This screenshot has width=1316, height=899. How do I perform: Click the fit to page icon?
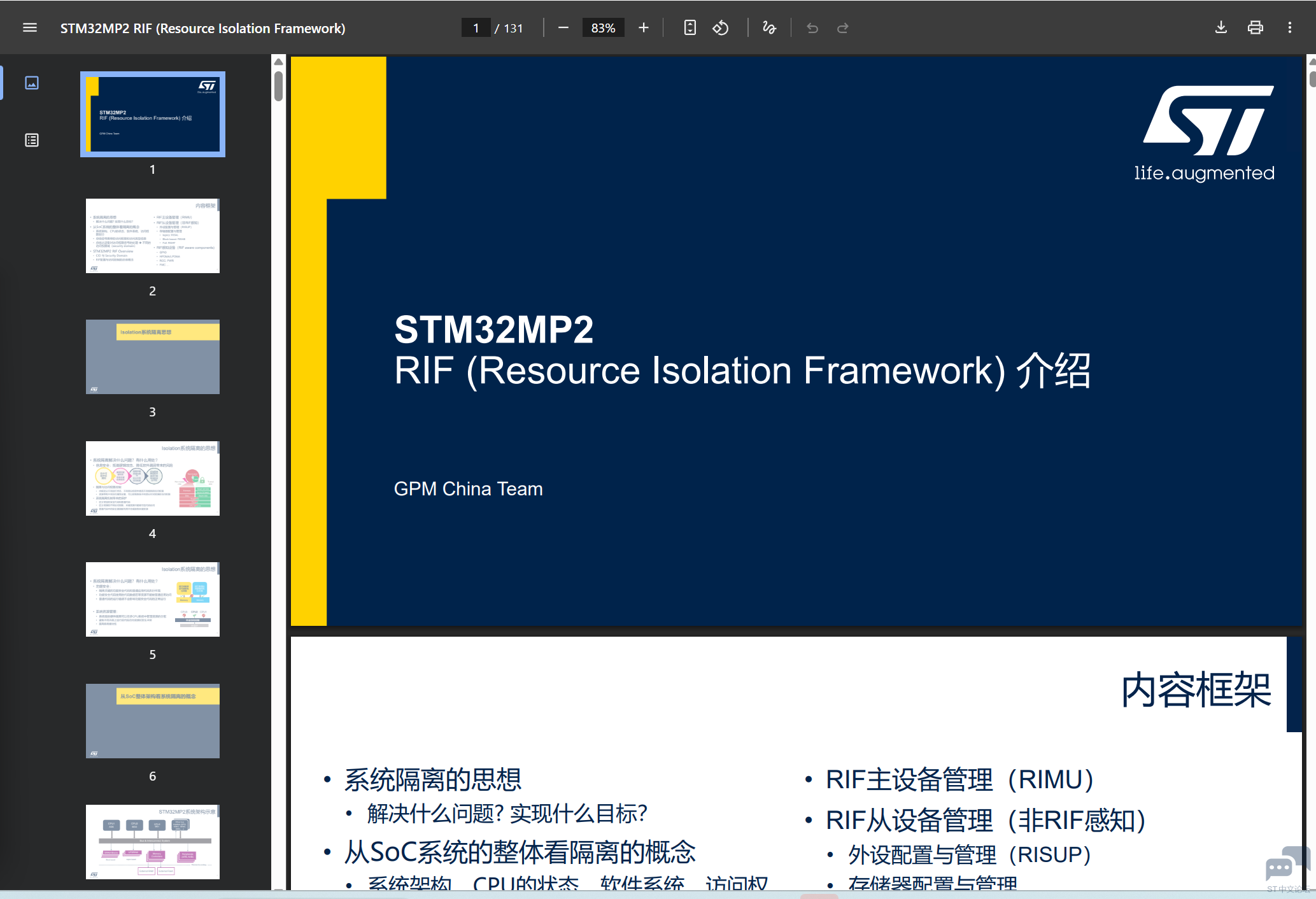point(690,28)
